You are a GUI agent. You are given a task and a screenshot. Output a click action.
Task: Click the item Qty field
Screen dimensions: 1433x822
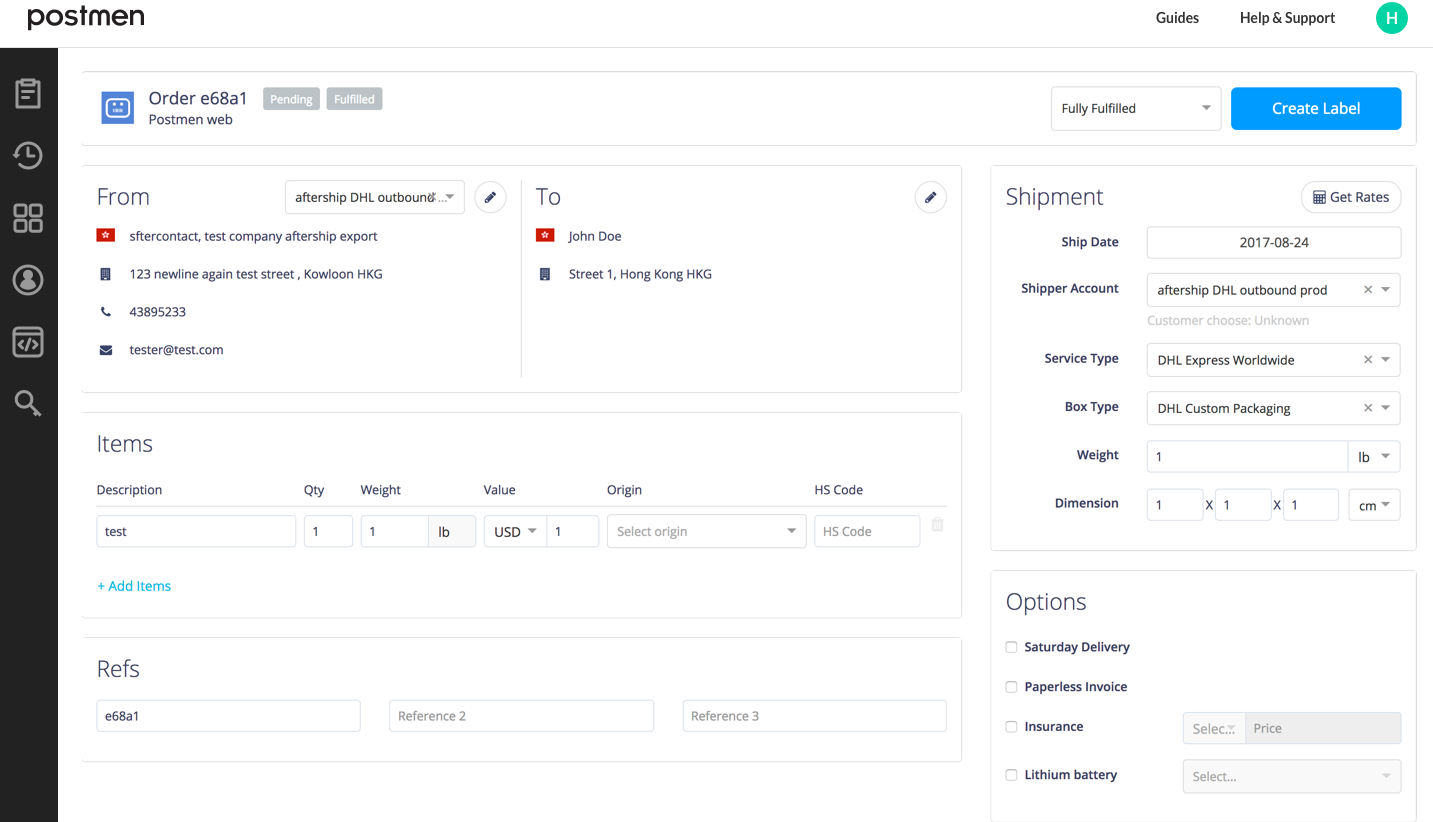[x=328, y=531]
